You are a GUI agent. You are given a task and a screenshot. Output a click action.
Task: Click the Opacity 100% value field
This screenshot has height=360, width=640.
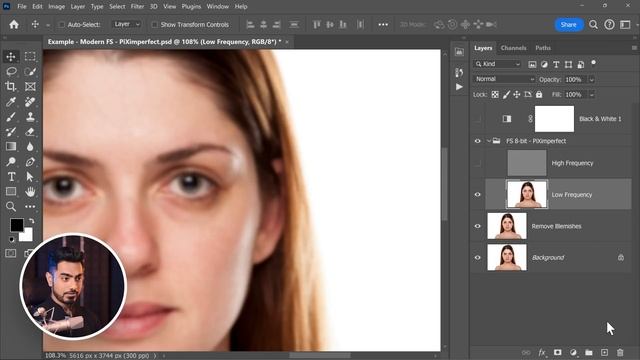coord(576,80)
